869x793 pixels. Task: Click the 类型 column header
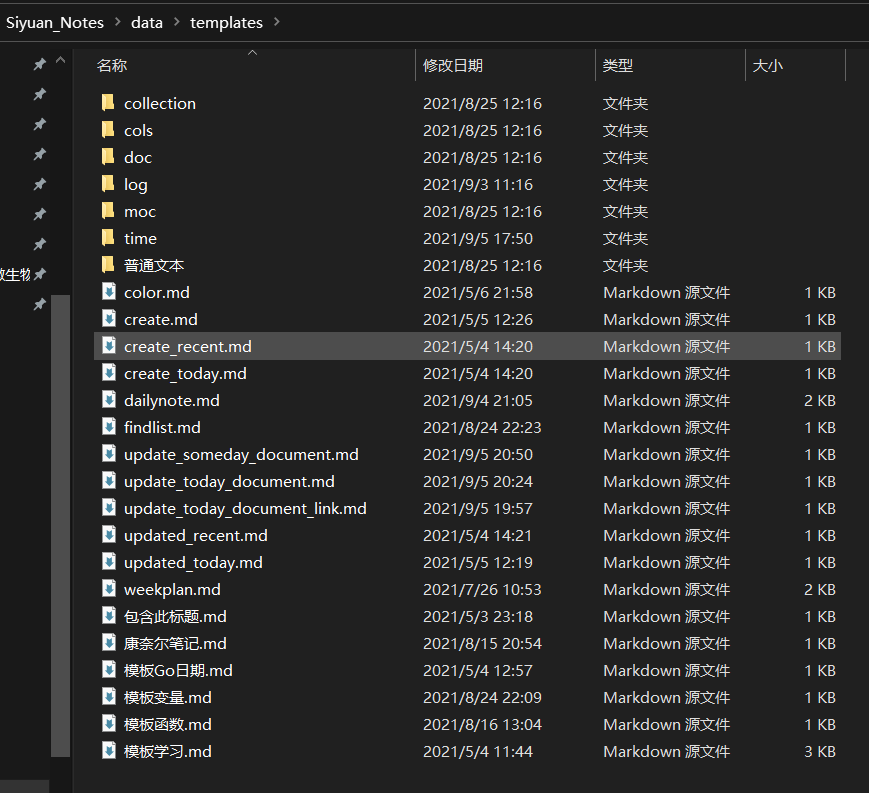tap(618, 66)
